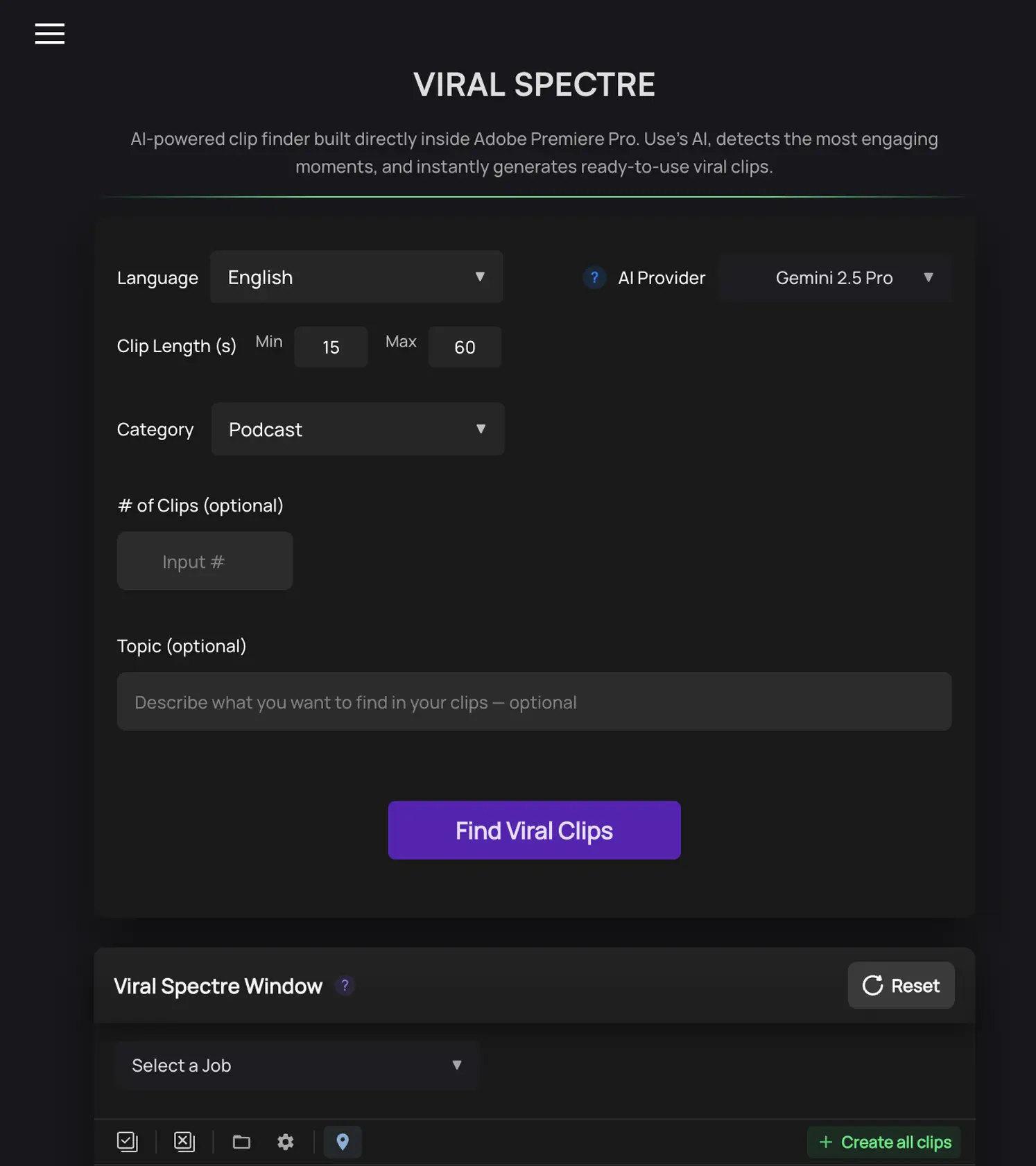Click the Topic description field
1036x1166 pixels.
click(x=534, y=702)
